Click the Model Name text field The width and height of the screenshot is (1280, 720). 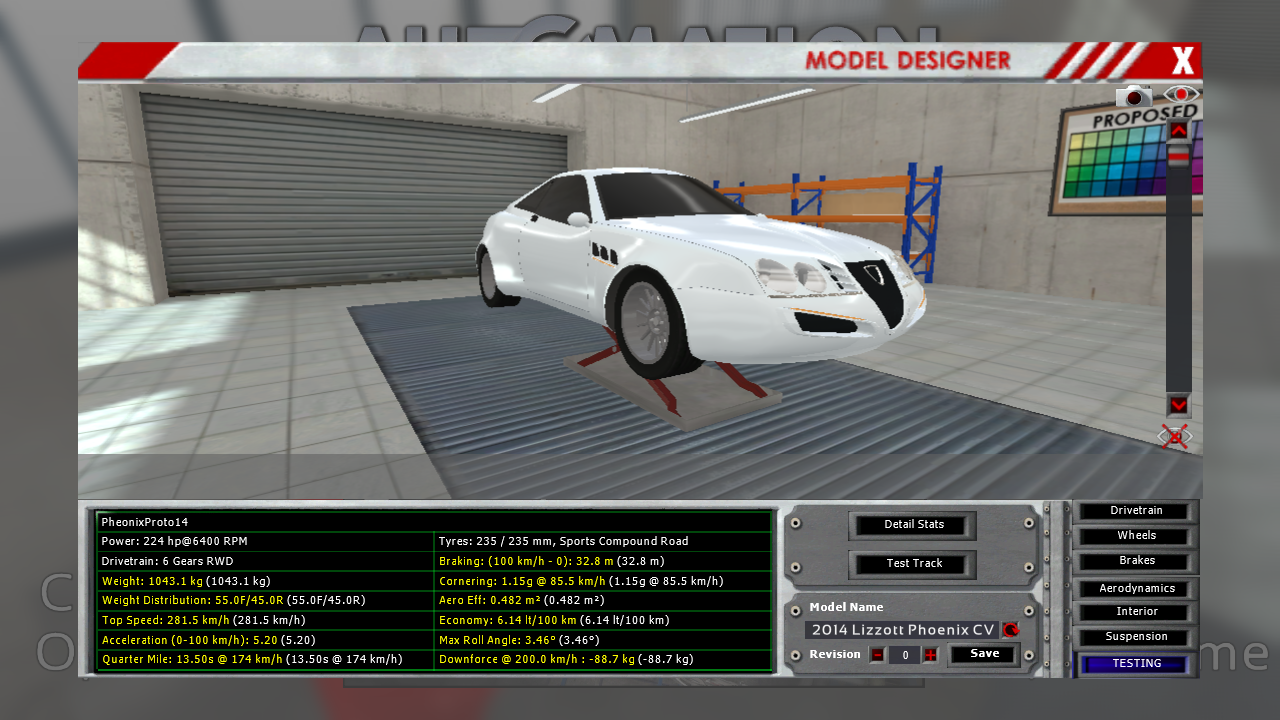[902, 630]
